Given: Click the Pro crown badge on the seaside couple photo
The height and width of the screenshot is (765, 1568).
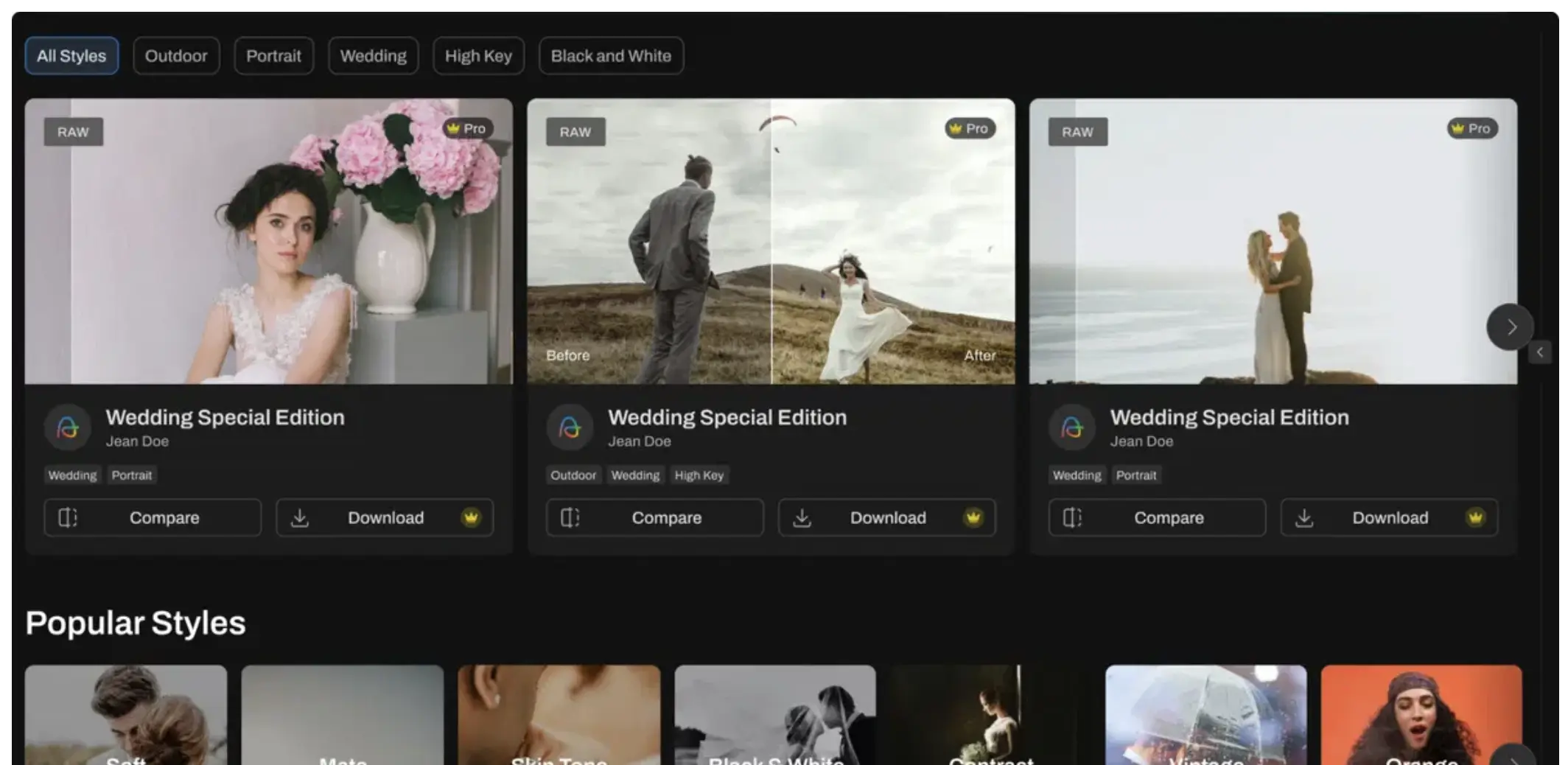Looking at the screenshot, I should pos(1471,128).
